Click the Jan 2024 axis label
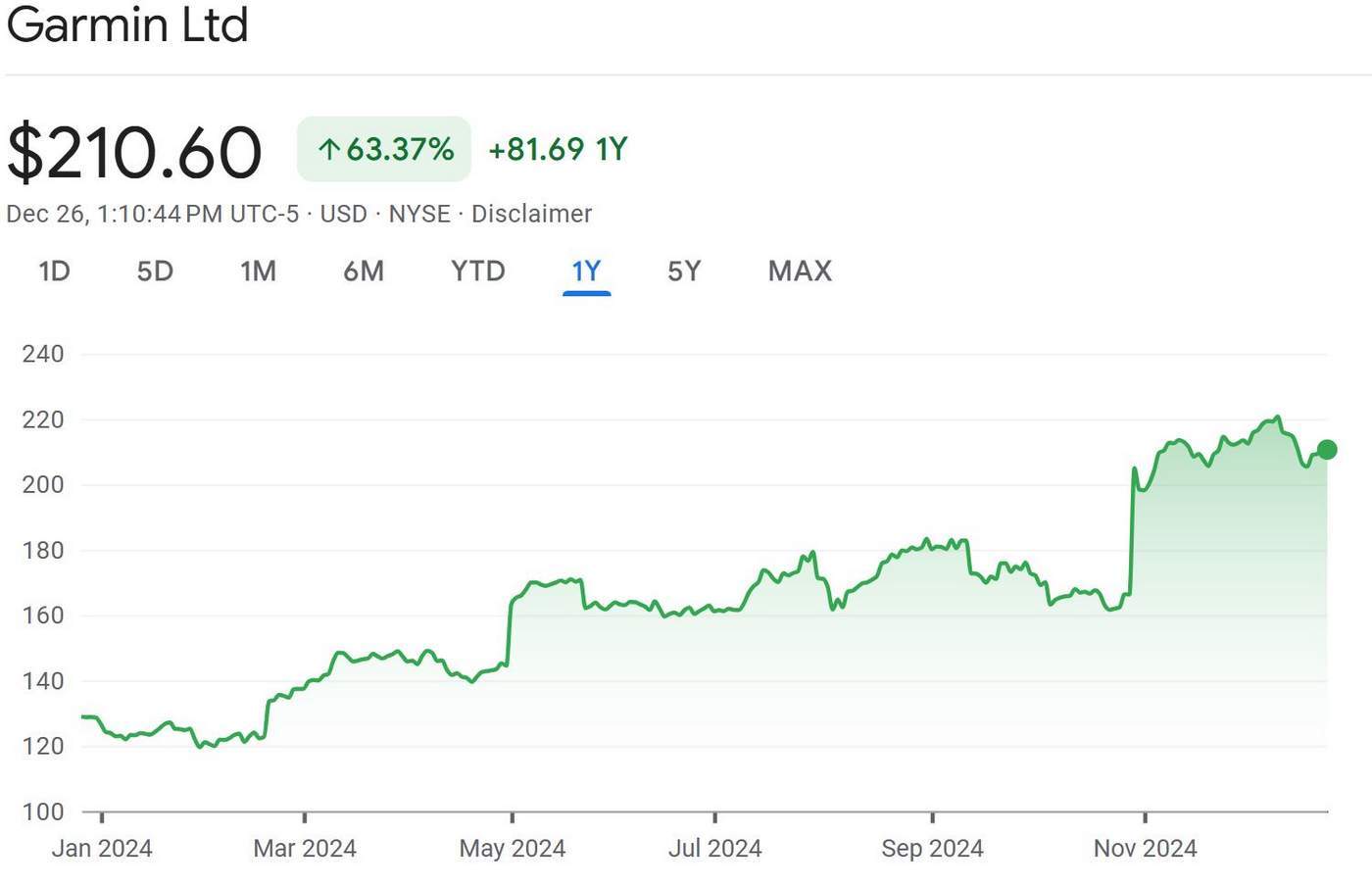This screenshot has width=1372, height=886. (x=102, y=848)
